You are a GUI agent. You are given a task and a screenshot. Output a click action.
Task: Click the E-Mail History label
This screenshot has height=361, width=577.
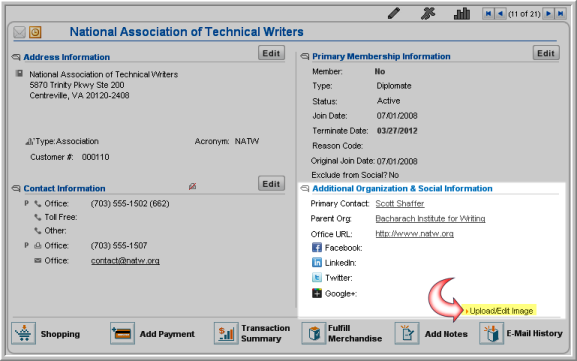(x=535, y=333)
